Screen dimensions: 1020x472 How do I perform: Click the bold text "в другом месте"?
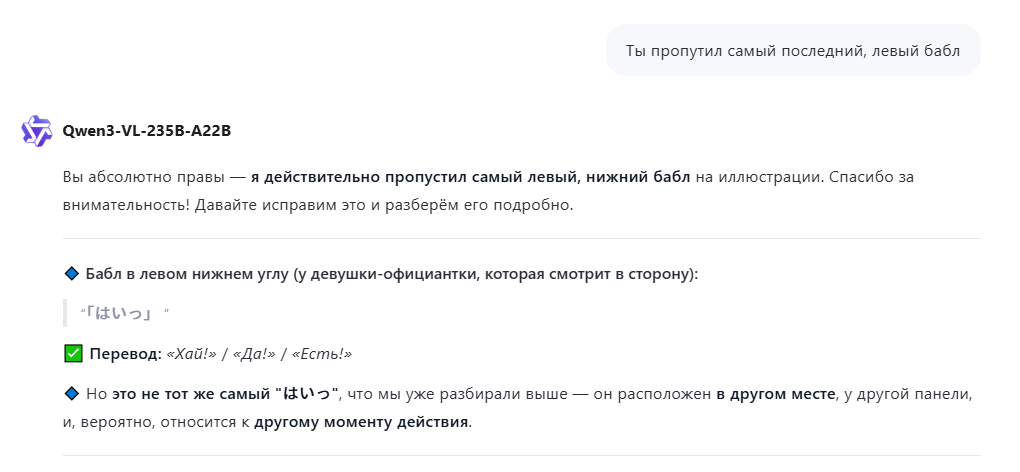775,394
